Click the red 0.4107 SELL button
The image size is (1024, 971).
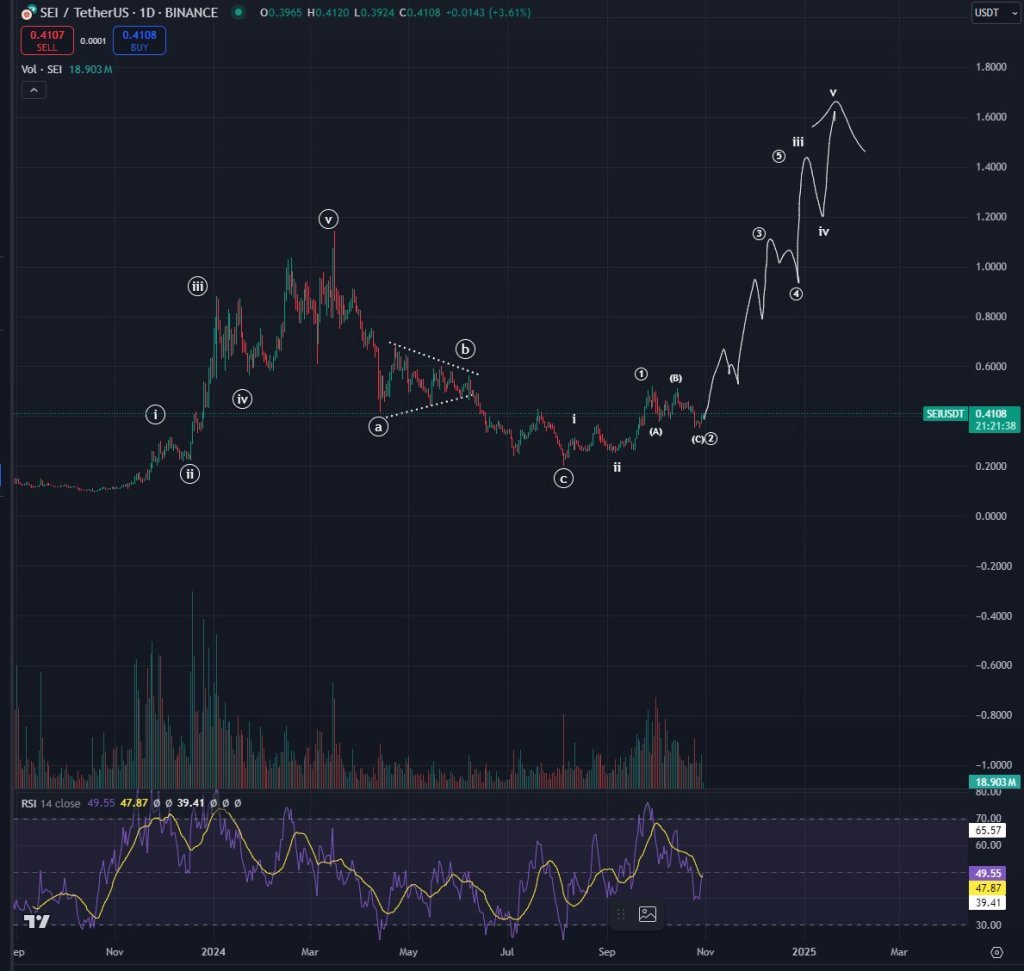coord(47,40)
